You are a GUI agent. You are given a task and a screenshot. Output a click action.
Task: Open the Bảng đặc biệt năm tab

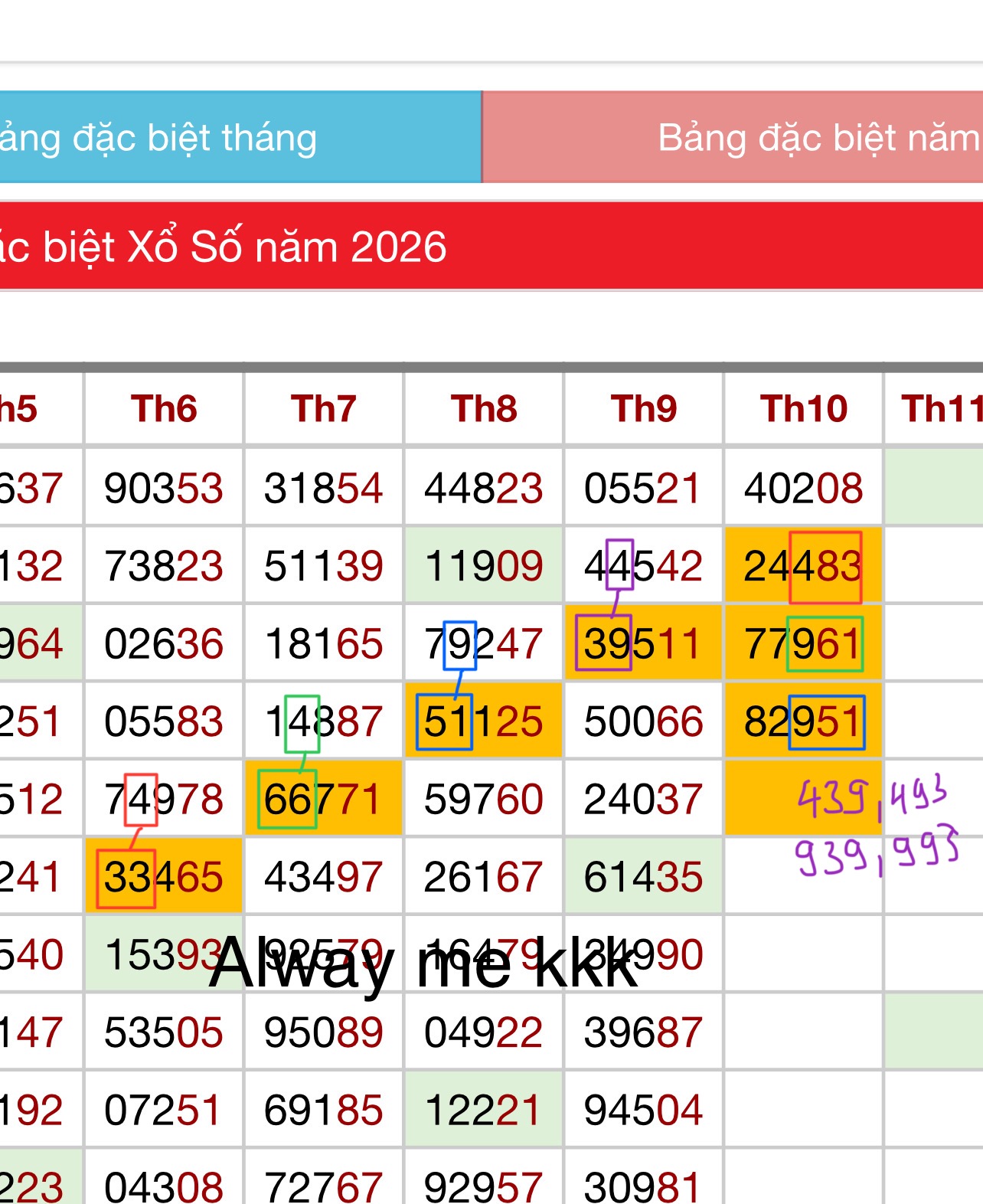click(733, 137)
